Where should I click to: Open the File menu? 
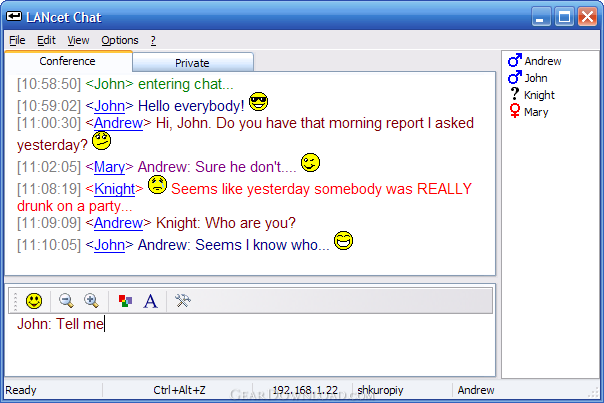tap(17, 40)
